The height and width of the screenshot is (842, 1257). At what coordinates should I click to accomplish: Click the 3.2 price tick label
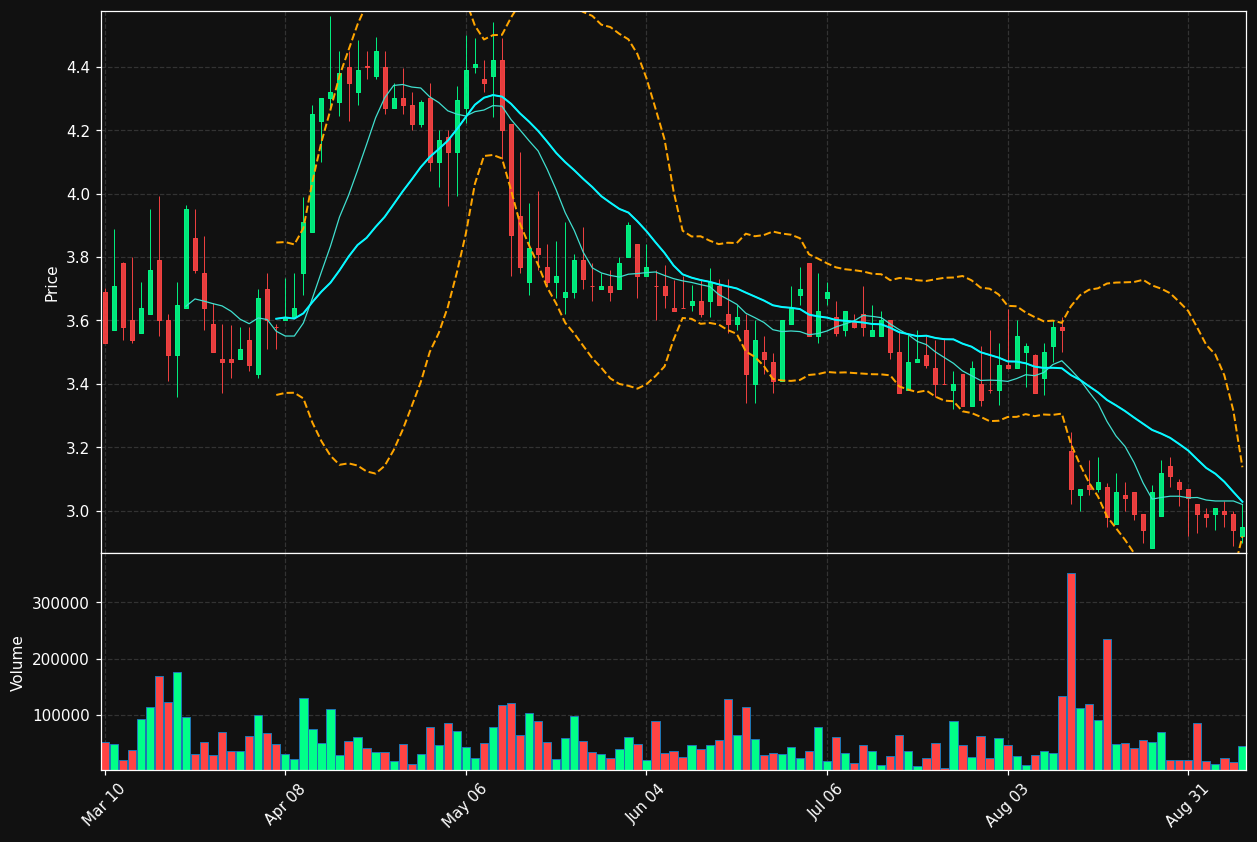78,448
